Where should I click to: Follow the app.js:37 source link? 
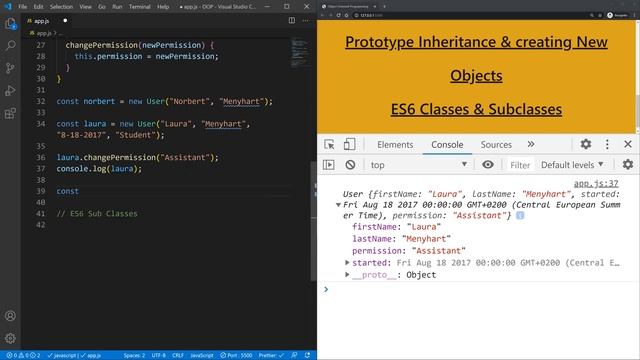596,183
